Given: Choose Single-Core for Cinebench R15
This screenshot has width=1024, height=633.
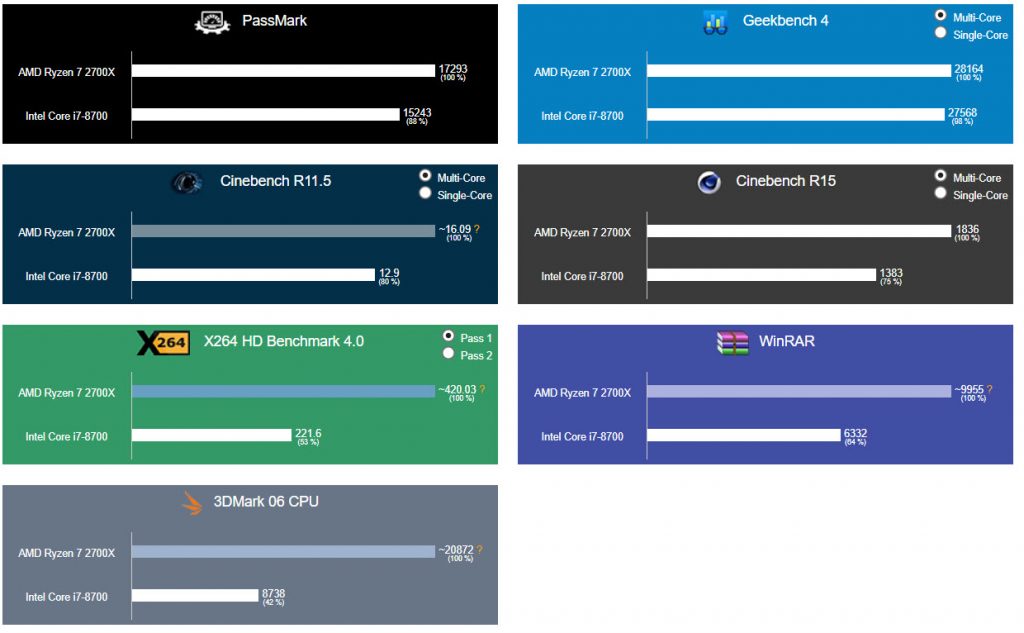Looking at the screenshot, I should 940,193.
